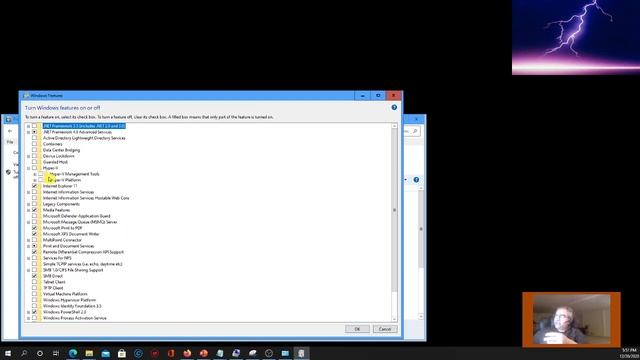
Task: Collapse the Hyper-V node
Action: tap(29, 168)
